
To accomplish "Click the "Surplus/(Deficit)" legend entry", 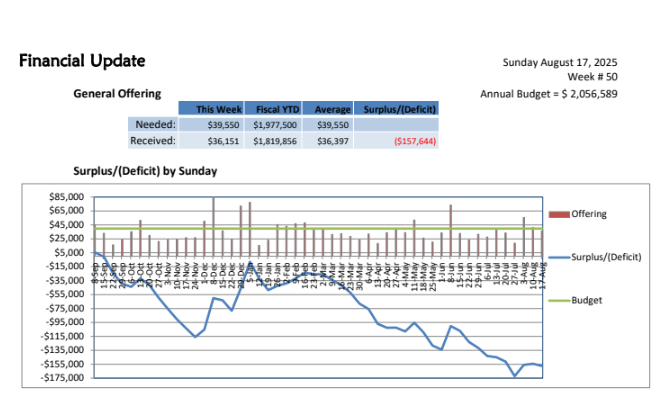I will [606, 257].
